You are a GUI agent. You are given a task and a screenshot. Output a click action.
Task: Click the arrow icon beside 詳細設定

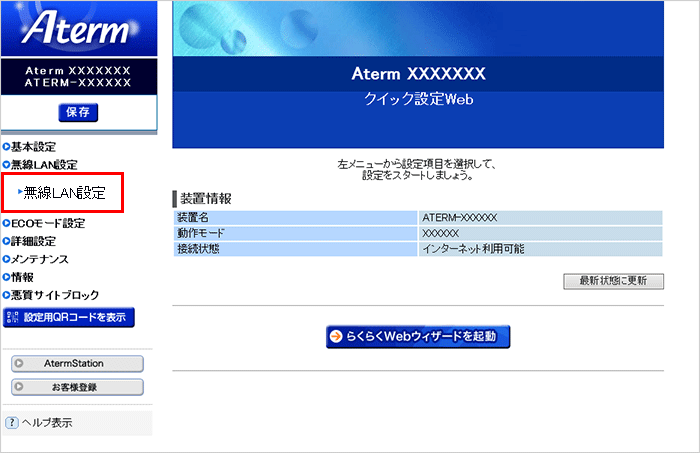pyautogui.click(x=6, y=241)
